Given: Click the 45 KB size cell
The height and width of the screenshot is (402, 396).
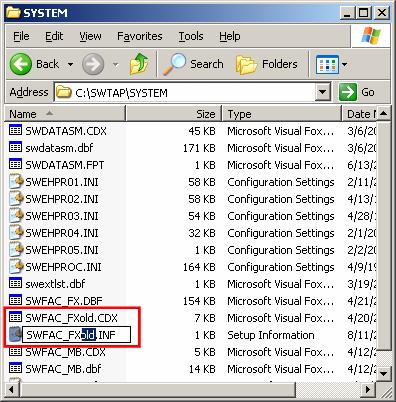Looking at the screenshot, I should pyautogui.click(x=202, y=131).
